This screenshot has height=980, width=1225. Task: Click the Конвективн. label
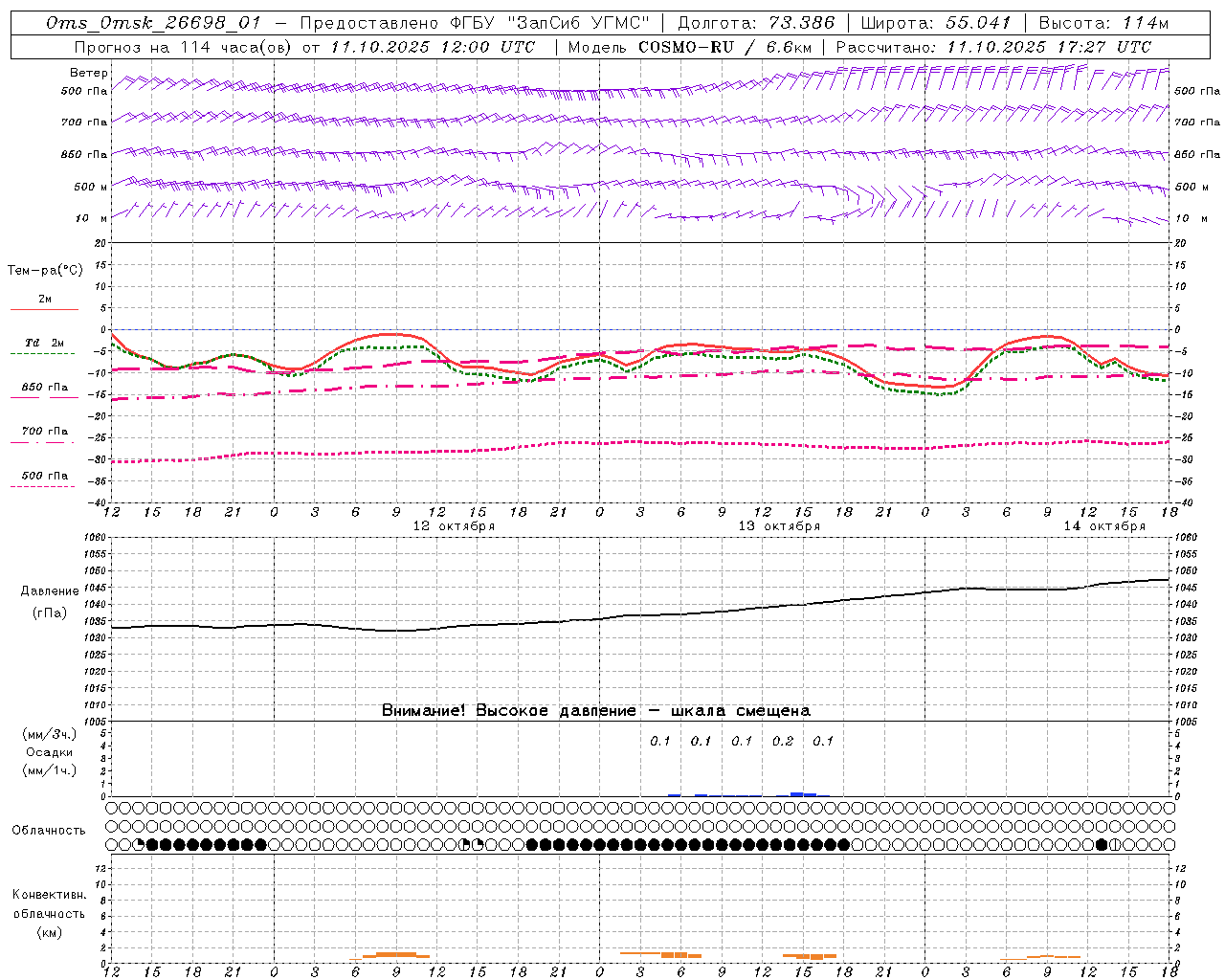[x=49, y=895]
